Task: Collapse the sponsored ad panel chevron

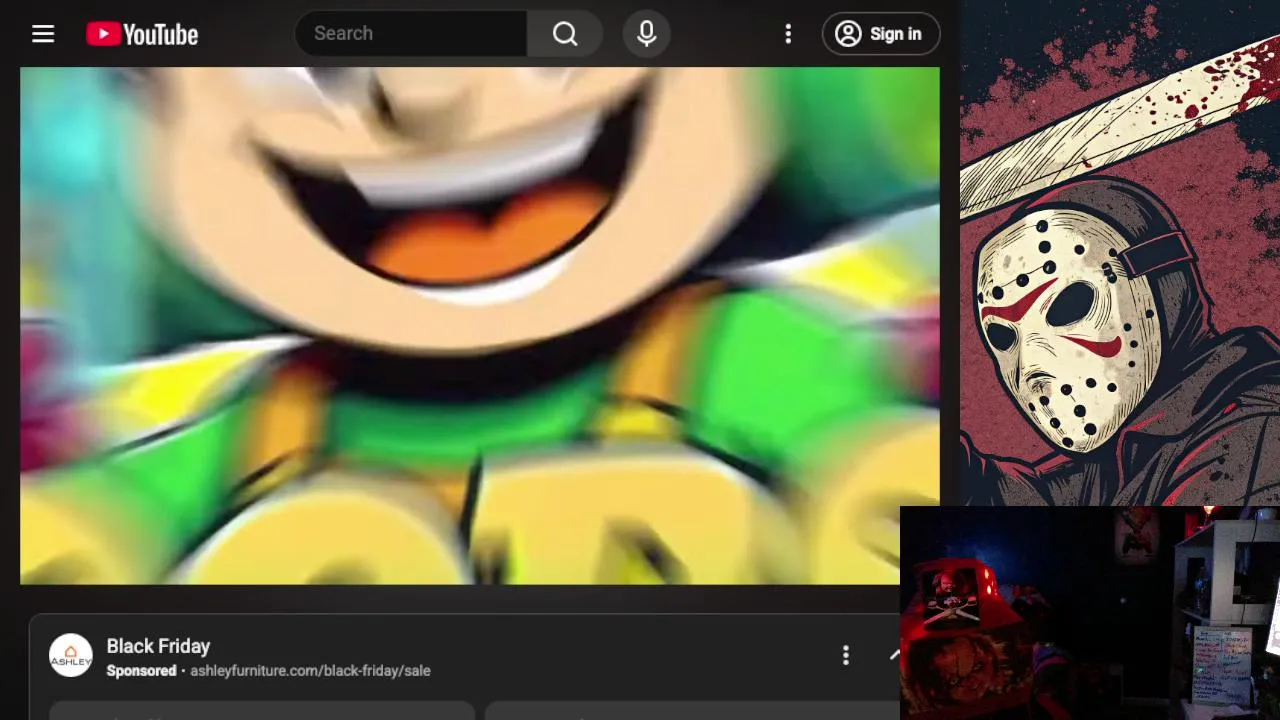Action: (x=893, y=655)
